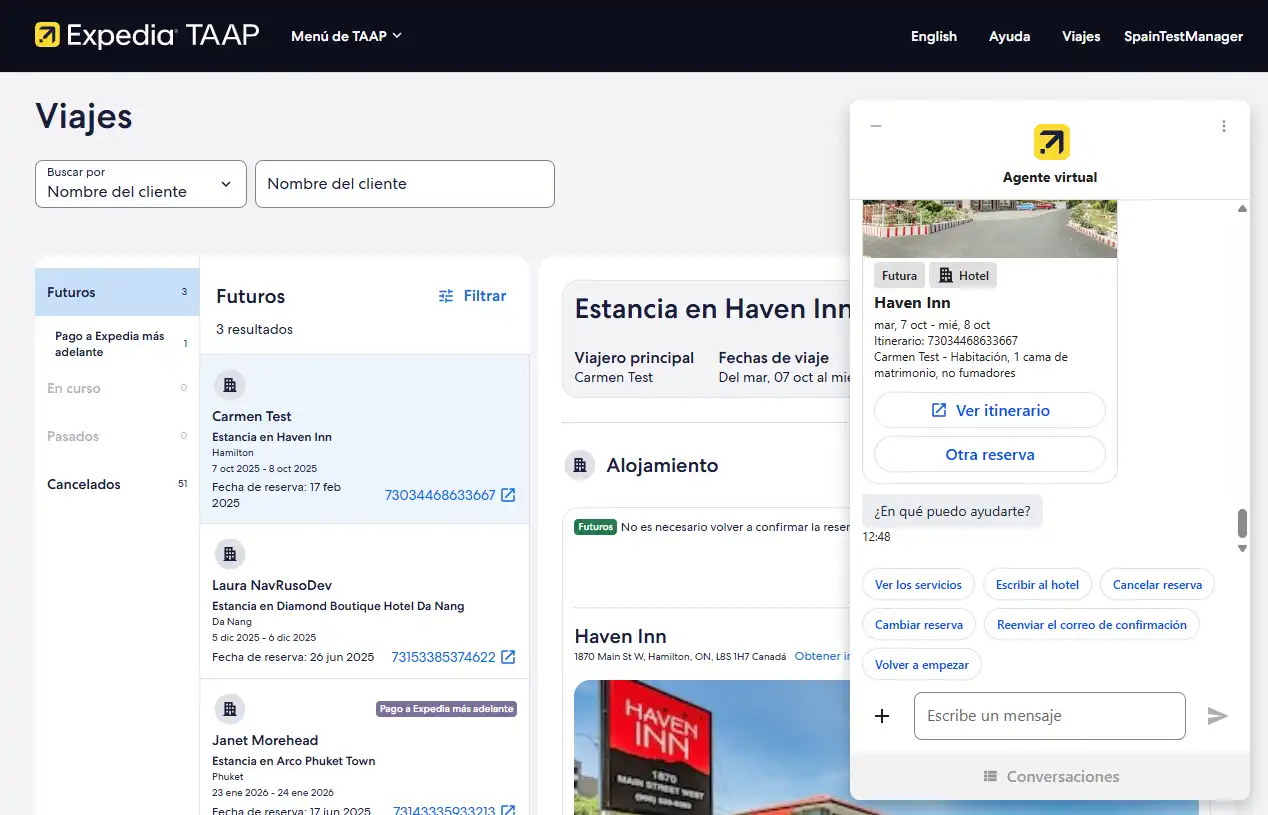This screenshot has height=815, width=1268.
Task: Open itinerary number 73143335933213
Action: tap(444, 811)
